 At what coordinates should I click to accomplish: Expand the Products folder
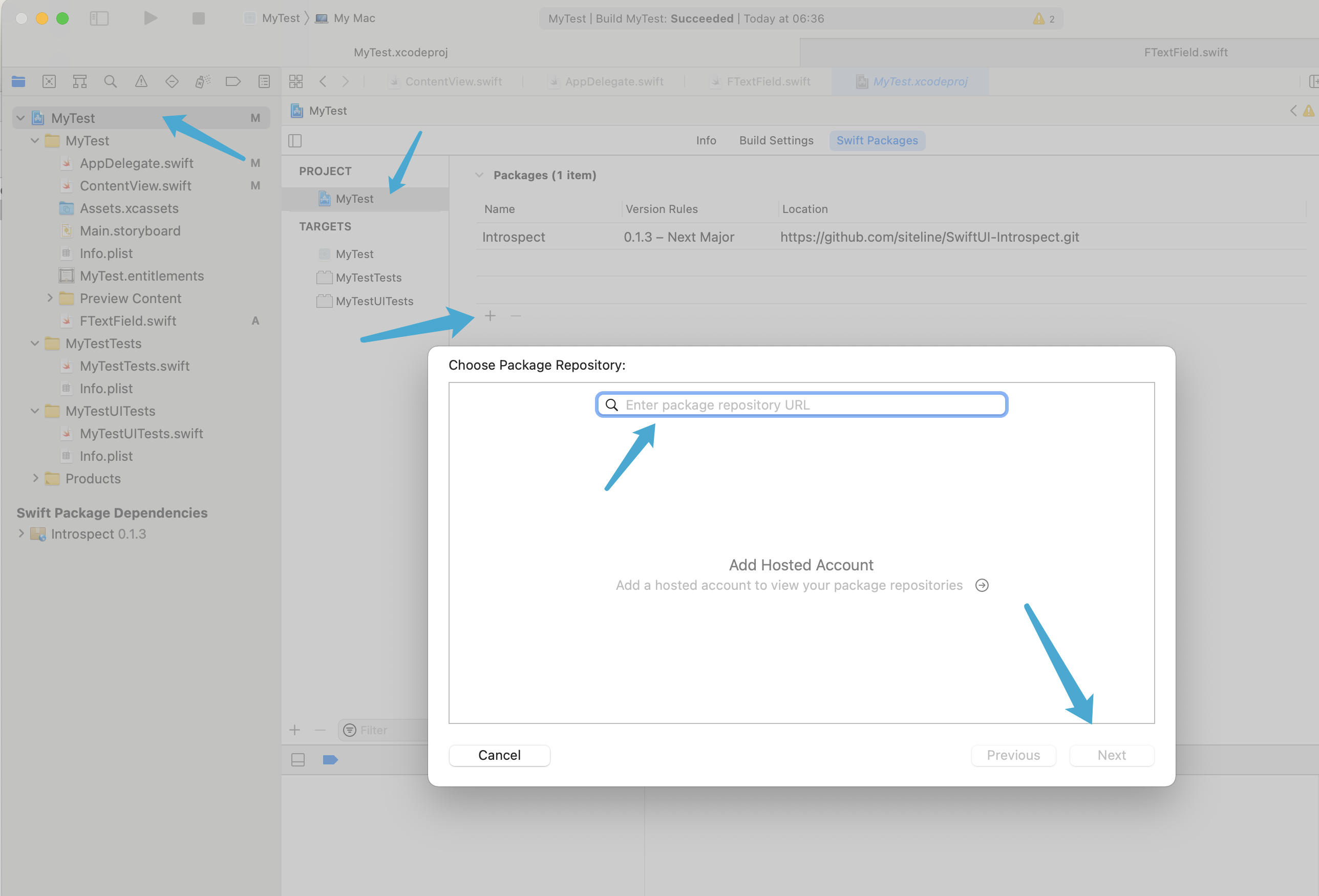(x=35, y=478)
